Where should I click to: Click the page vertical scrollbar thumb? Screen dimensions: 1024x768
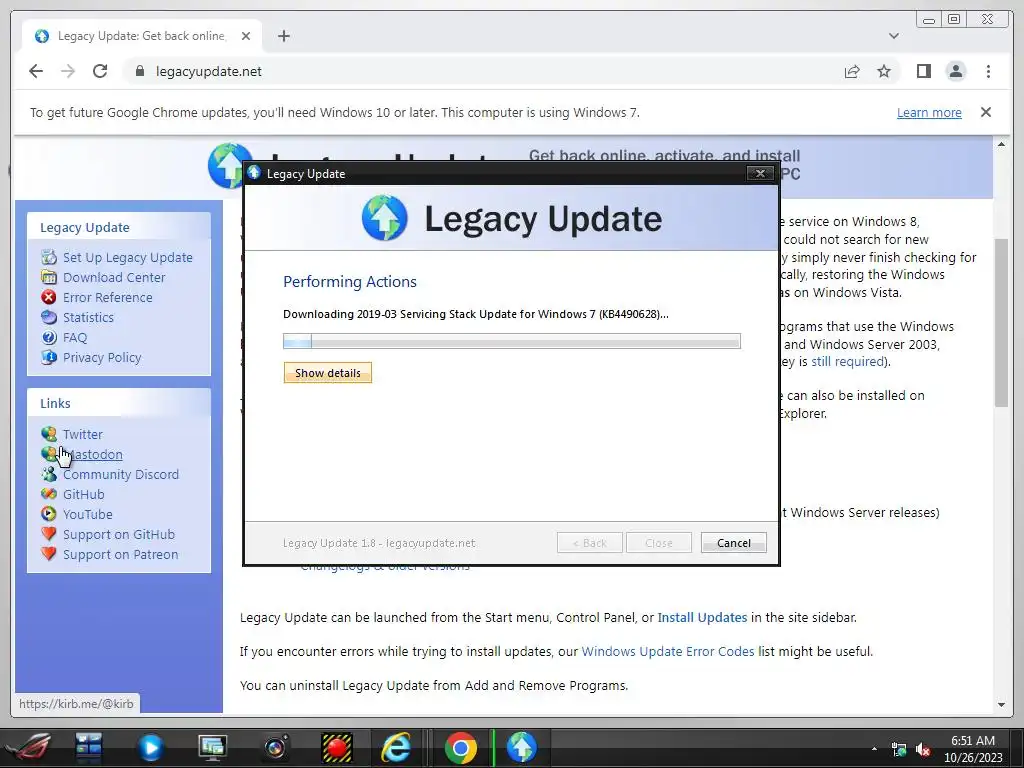point(1001,323)
